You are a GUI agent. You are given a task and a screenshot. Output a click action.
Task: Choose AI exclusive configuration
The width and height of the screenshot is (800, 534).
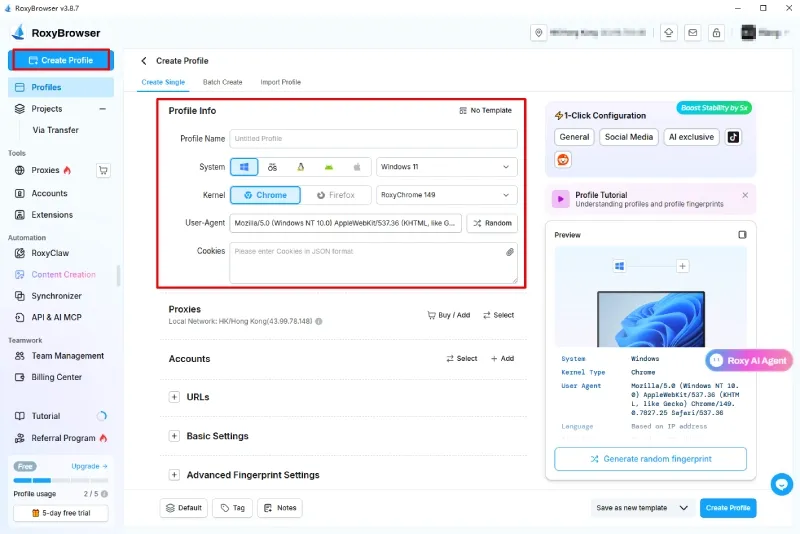691,137
